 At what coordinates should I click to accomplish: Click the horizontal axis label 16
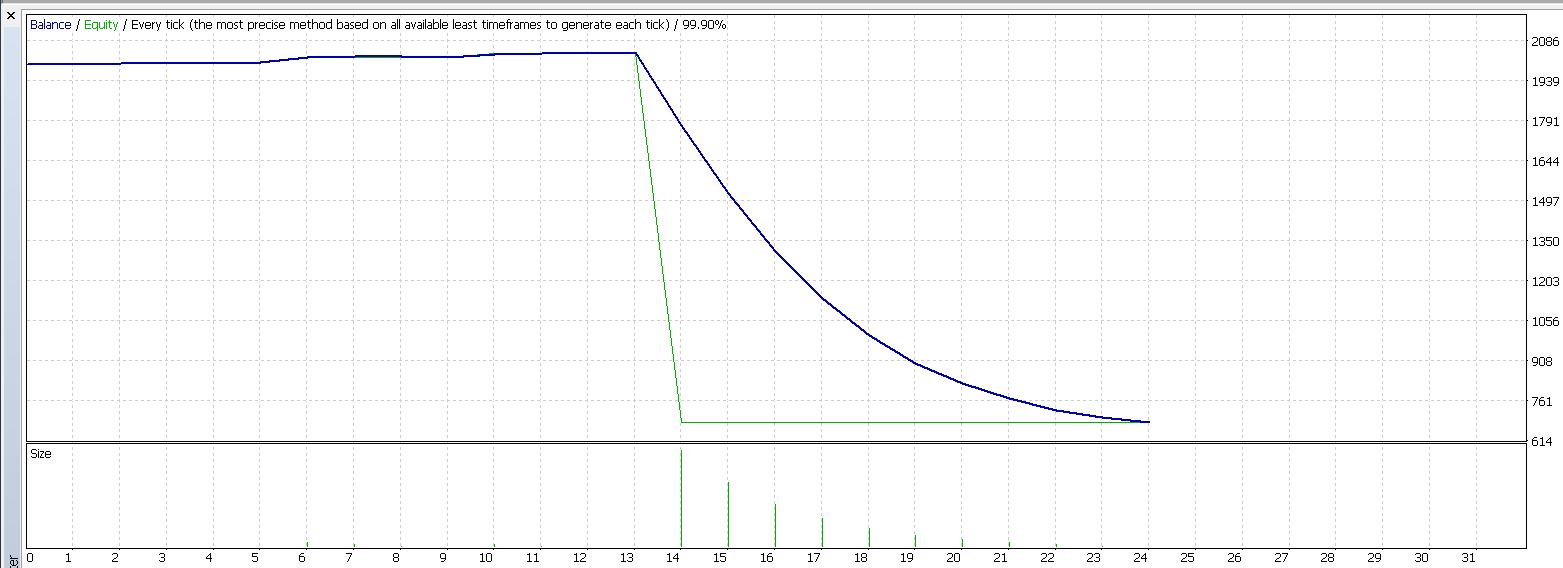[768, 558]
